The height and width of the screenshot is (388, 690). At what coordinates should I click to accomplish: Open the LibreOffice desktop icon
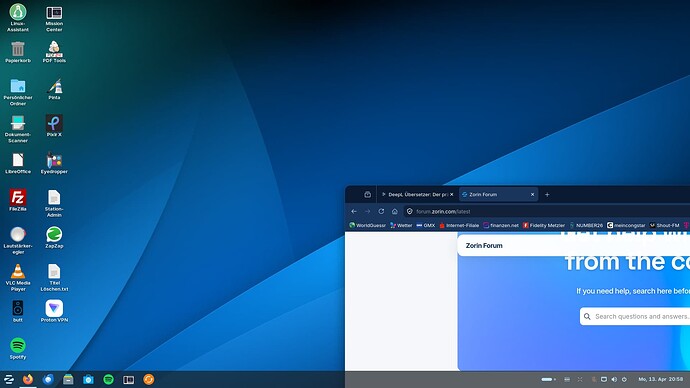[18, 163]
